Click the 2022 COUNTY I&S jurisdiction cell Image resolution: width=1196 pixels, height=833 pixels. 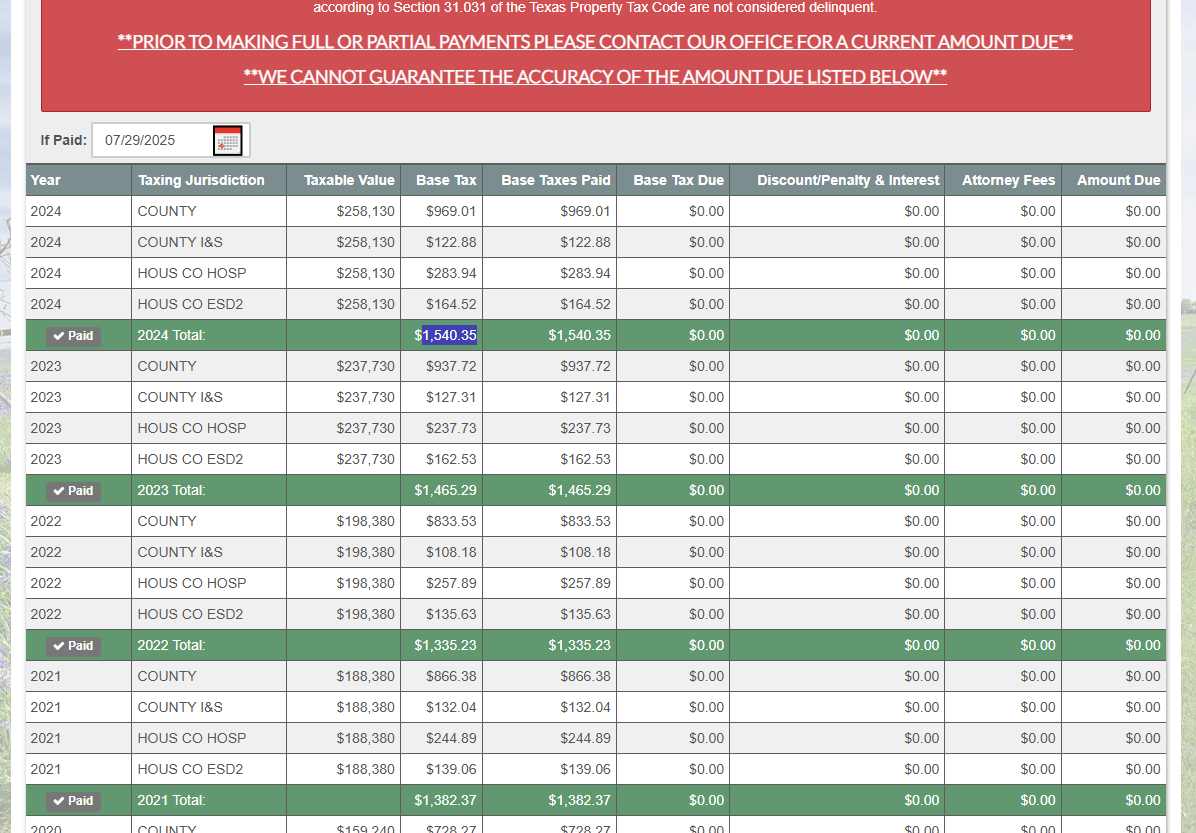[180, 553]
